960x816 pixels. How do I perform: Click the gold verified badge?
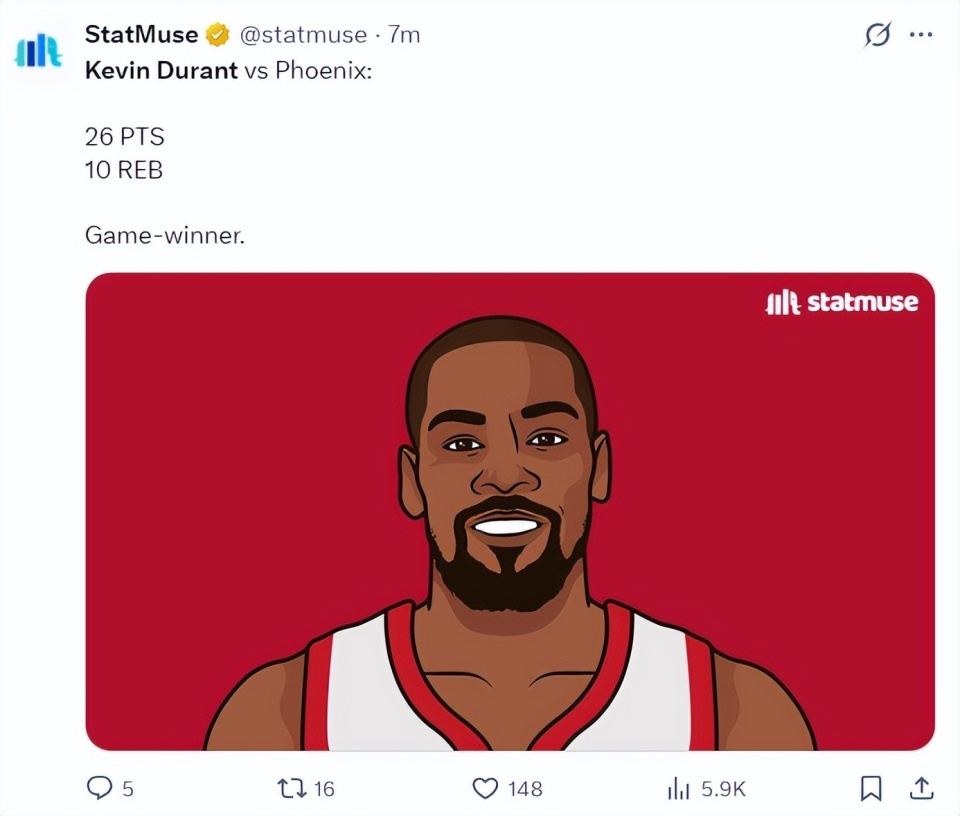click(x=217, y=35)
